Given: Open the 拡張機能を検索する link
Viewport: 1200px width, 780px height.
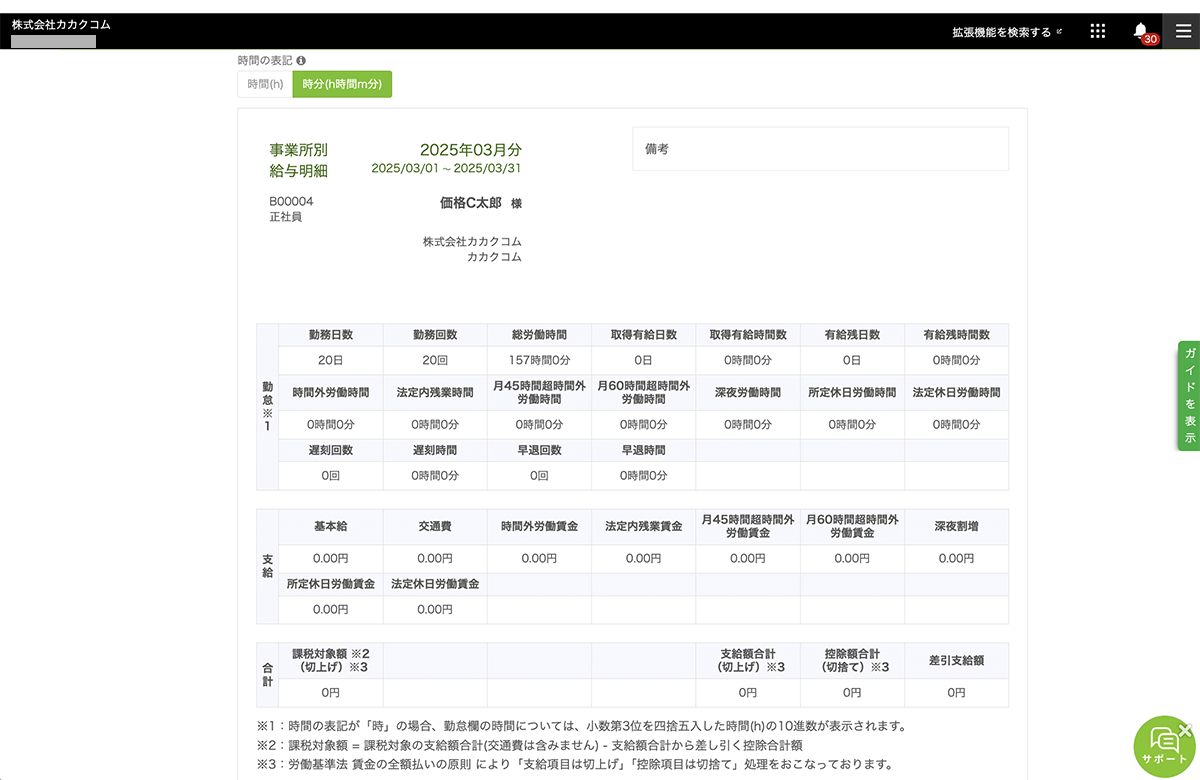Looking at the screenshot, I should [1007, 32].
